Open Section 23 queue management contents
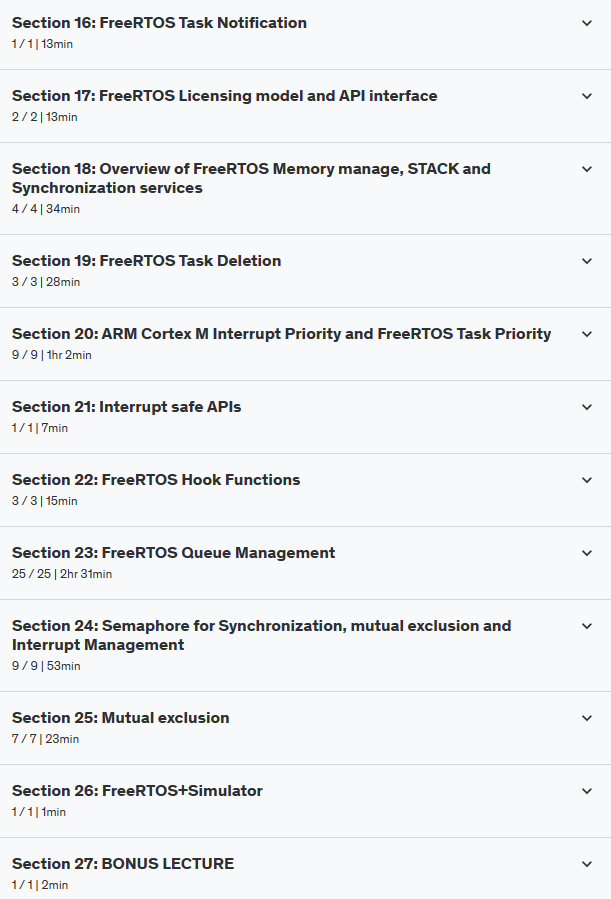Screen dimensions: 611x899 (x=587, y=552)
